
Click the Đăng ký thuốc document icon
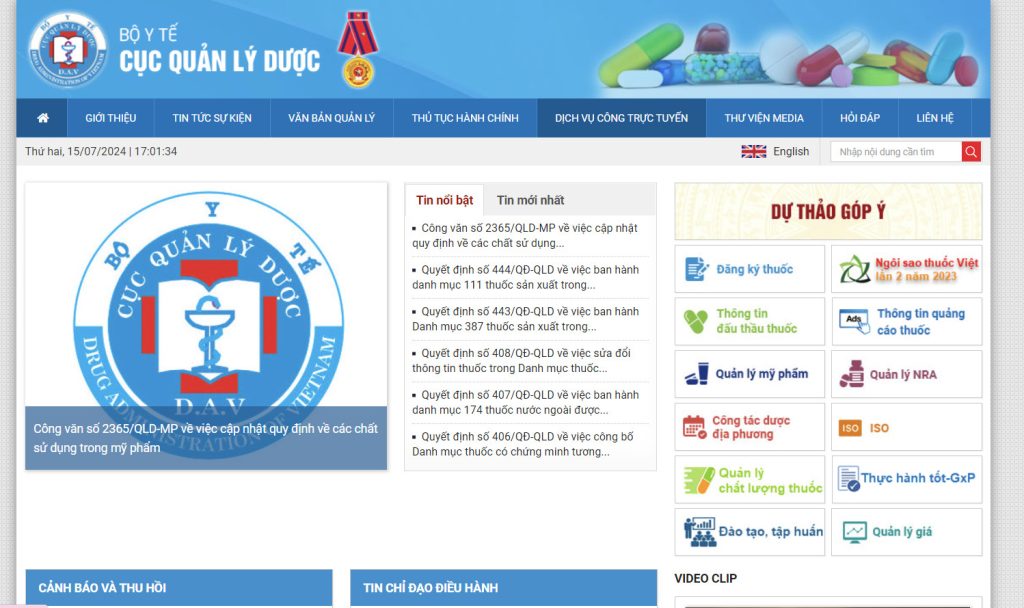coord(696,269)
